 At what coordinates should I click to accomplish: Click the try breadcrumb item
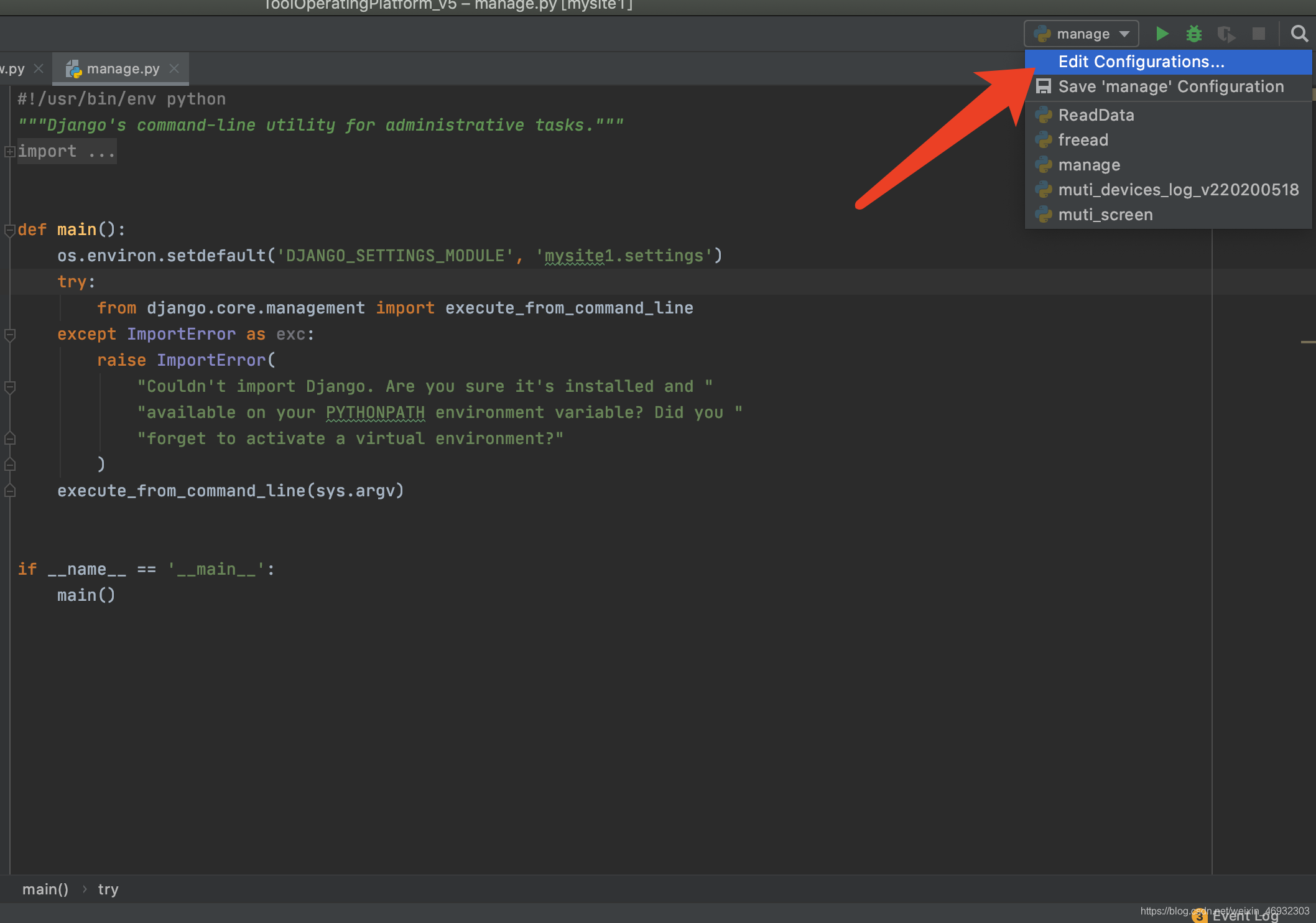click(x=108, y=889)
